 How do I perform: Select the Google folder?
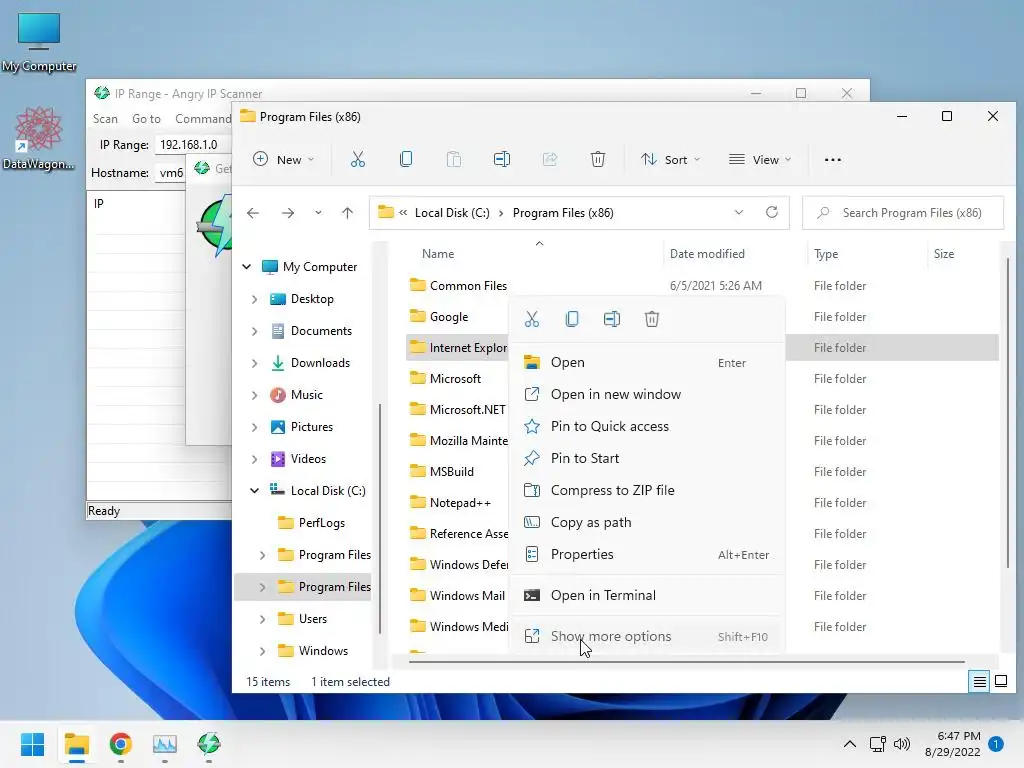pyautogui.click(x=449, y=317)
